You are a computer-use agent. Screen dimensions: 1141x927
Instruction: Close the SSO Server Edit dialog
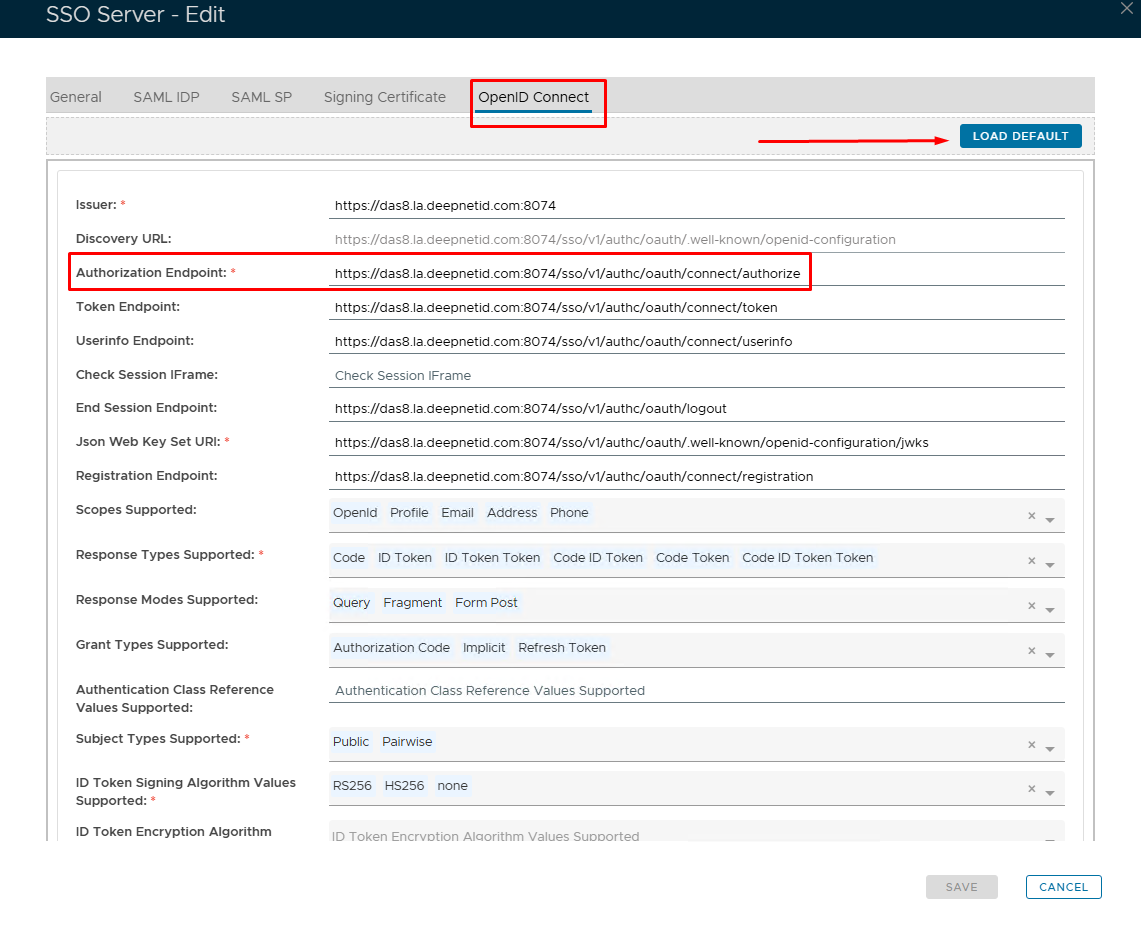[x=1127, y=8]
